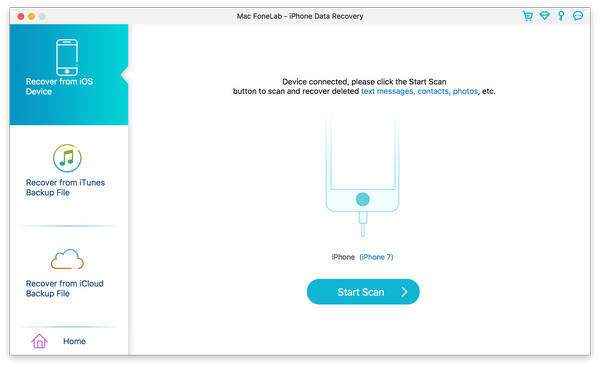Click the iTunes music note icon
The width and height of the screenshot is (600, 367).
tap(67, 158)
